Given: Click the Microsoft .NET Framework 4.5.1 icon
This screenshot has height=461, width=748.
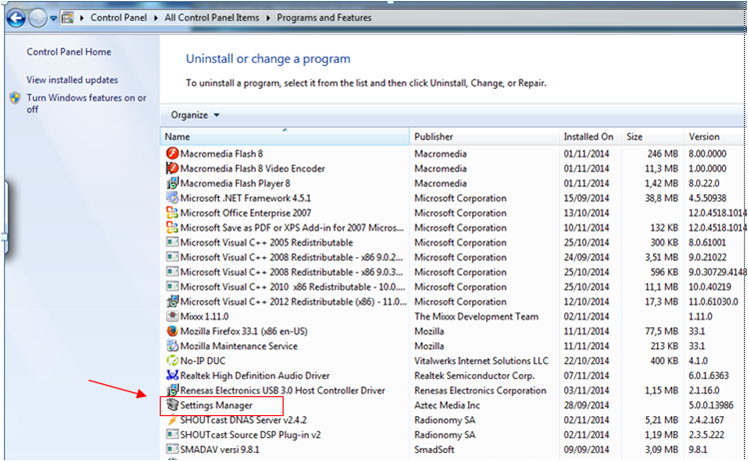Looking at the screenshot, I should point(172,198).
